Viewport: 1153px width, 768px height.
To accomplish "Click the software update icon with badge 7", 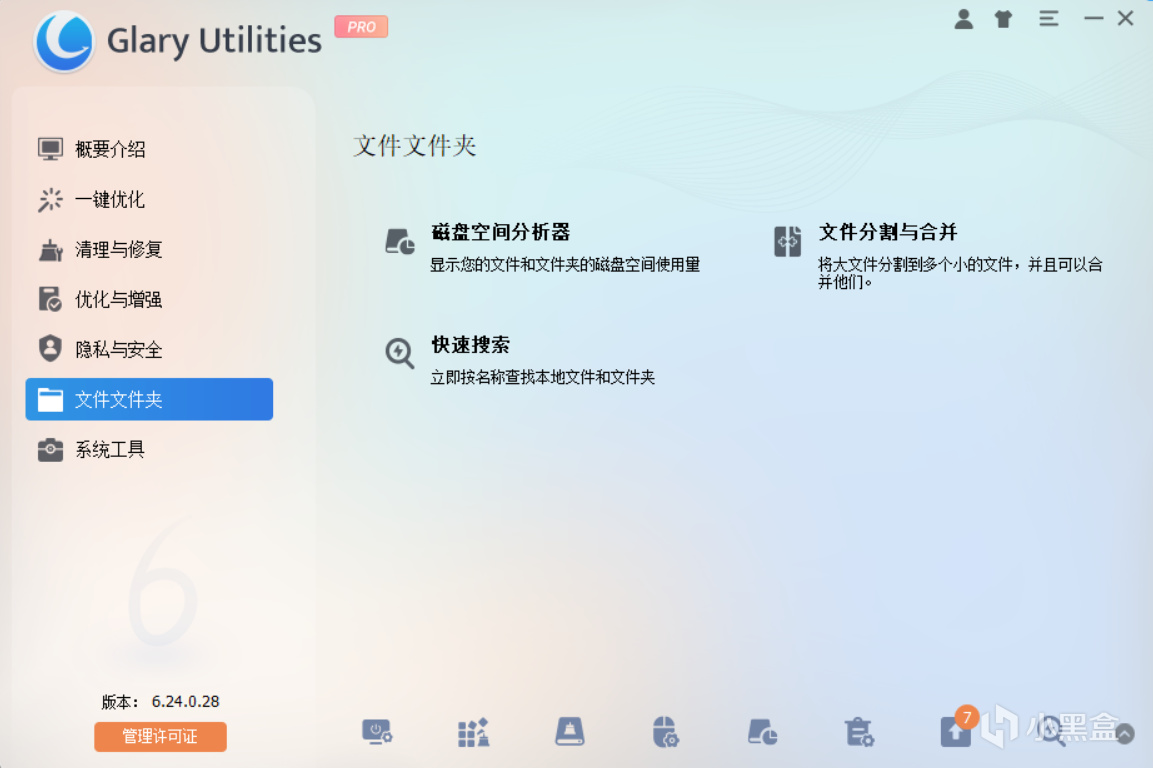I will pos(957,730).
